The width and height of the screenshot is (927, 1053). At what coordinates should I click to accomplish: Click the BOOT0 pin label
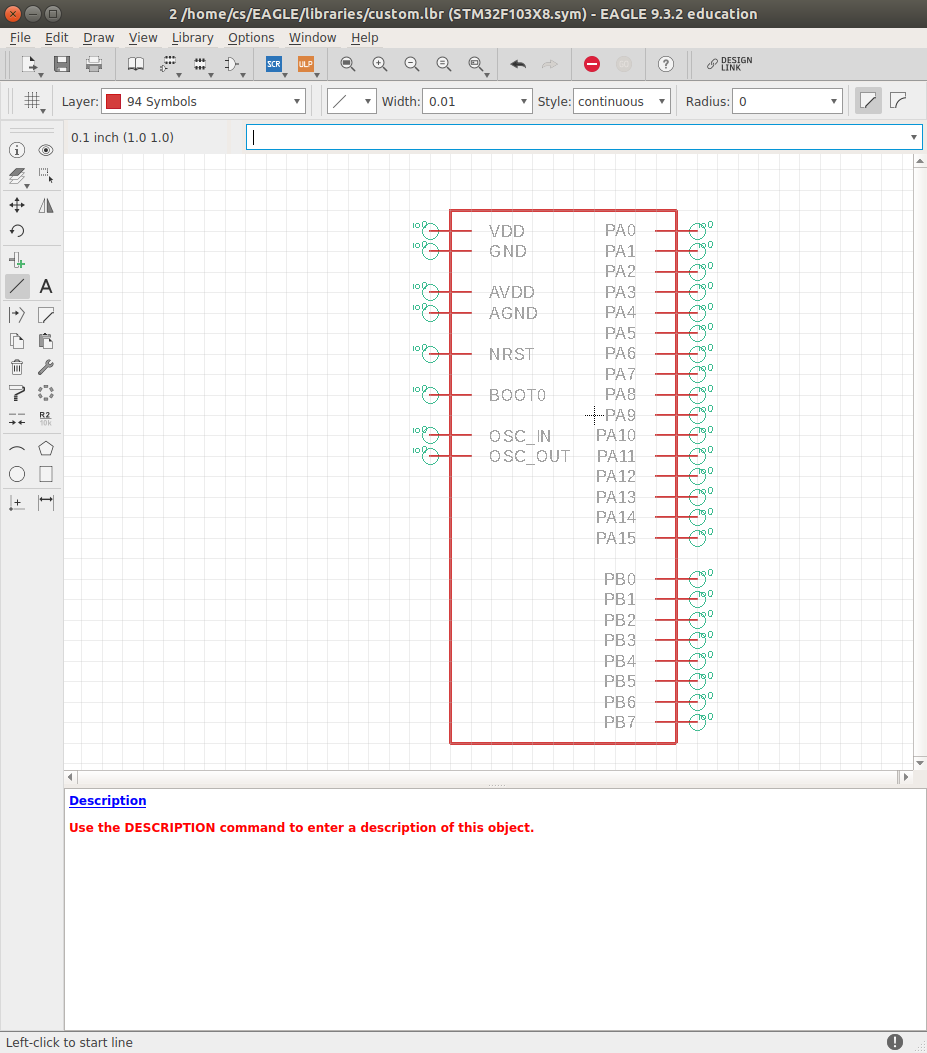tap(517, 395)
